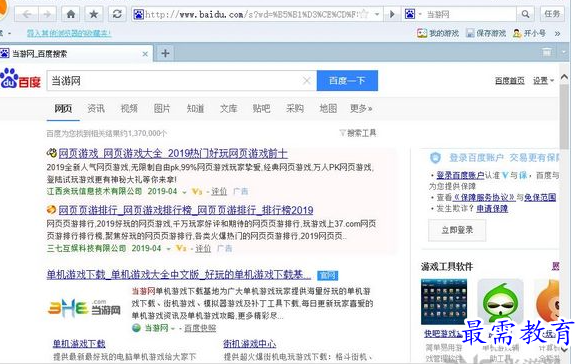
Task: Switch to the 采购 tab
Action: pyautogui.click(x=294, y=109)
